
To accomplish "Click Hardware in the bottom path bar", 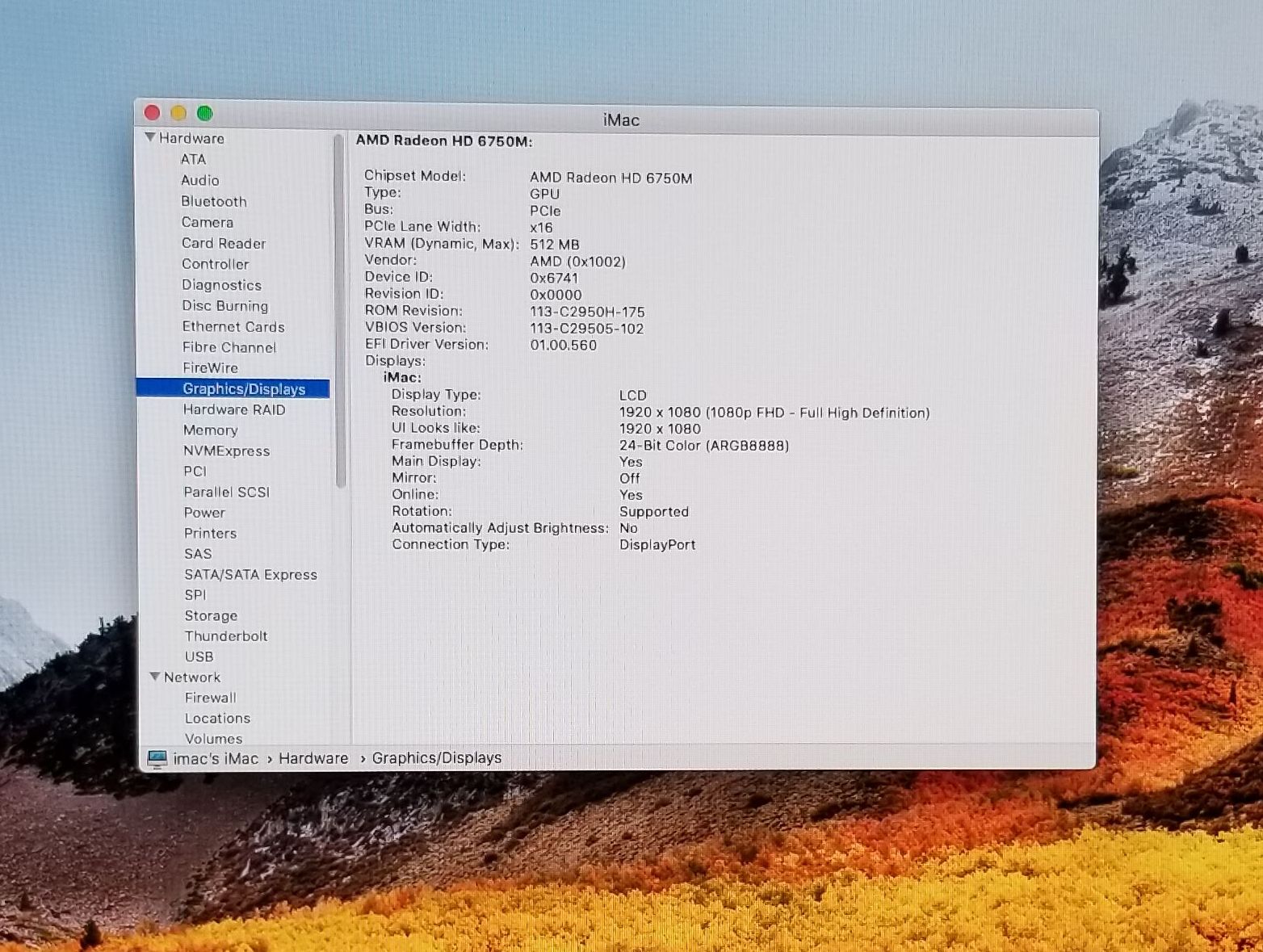I will click(313, 758).
